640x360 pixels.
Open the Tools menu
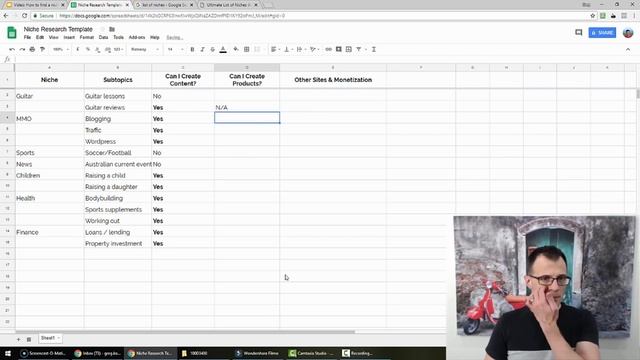coord(118,37)
